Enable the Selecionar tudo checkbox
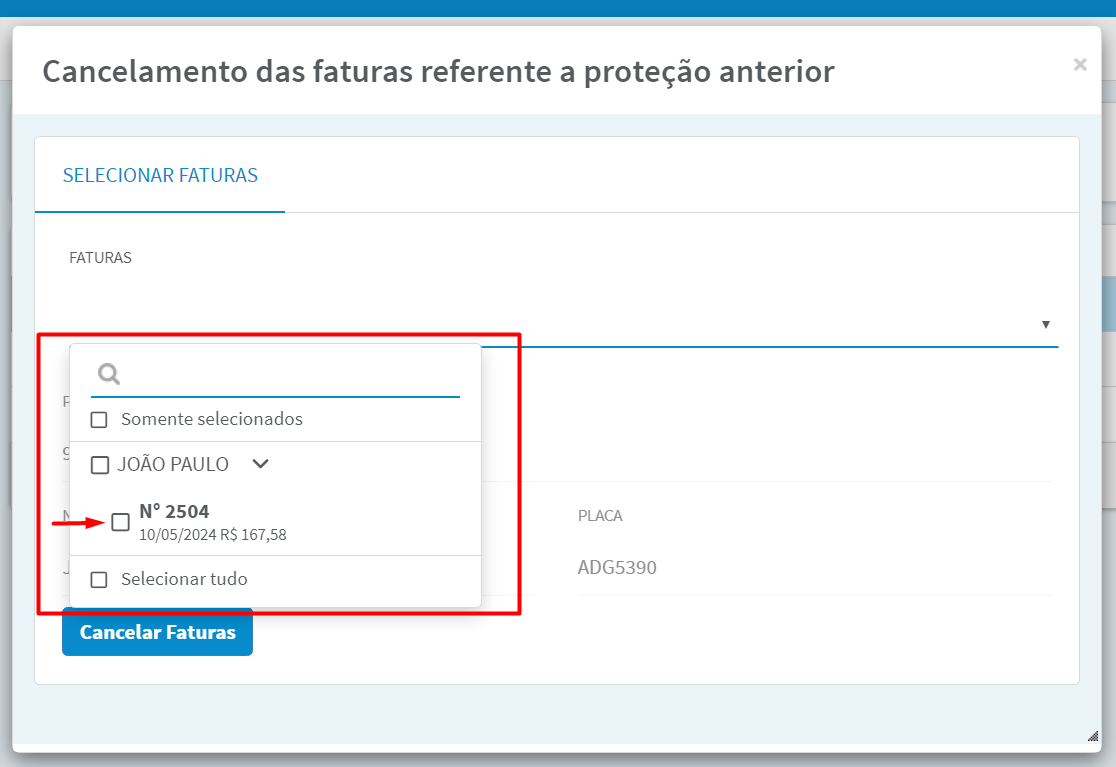 click(99, 580)
